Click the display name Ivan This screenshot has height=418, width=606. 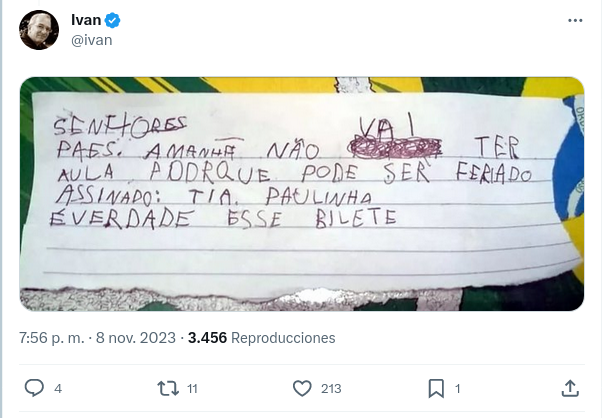point(86,21)
